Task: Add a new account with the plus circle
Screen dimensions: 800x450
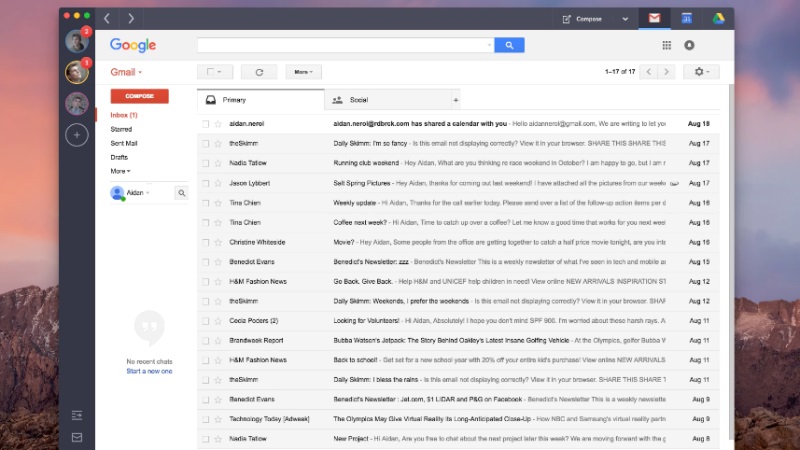Action: [x=77, y=135]
